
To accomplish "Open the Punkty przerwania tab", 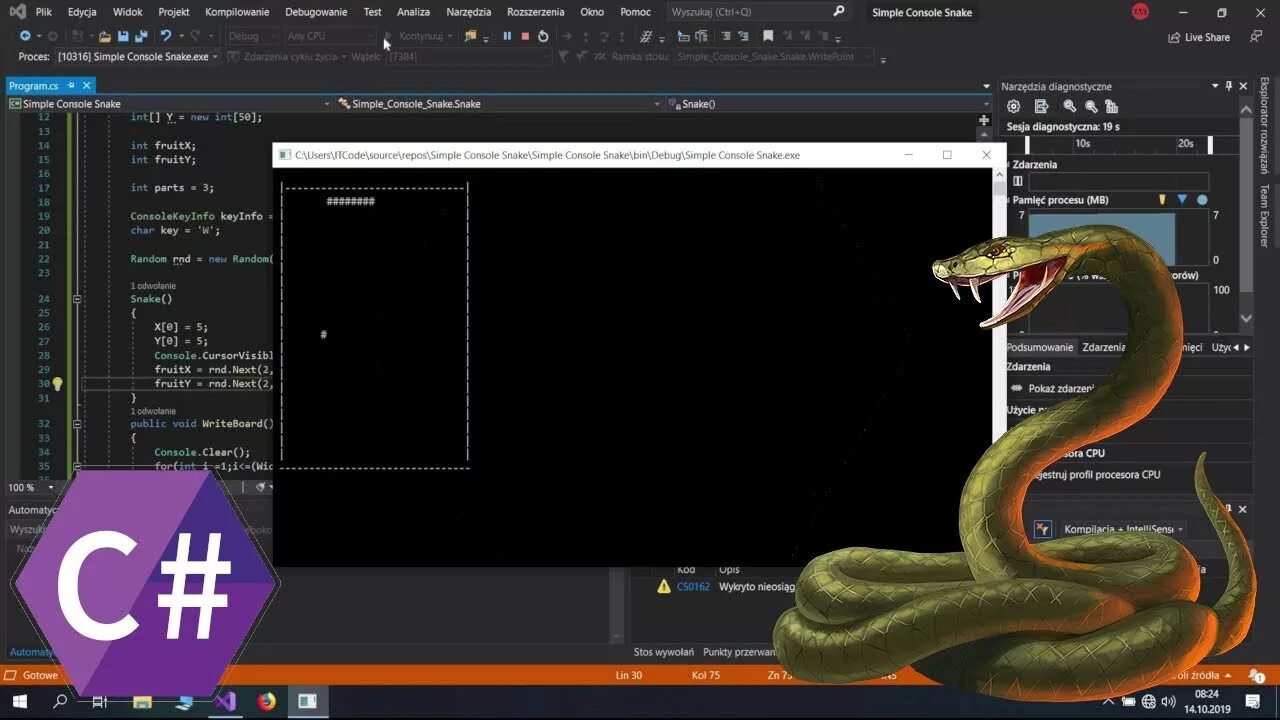I will (x=740, y=652).
